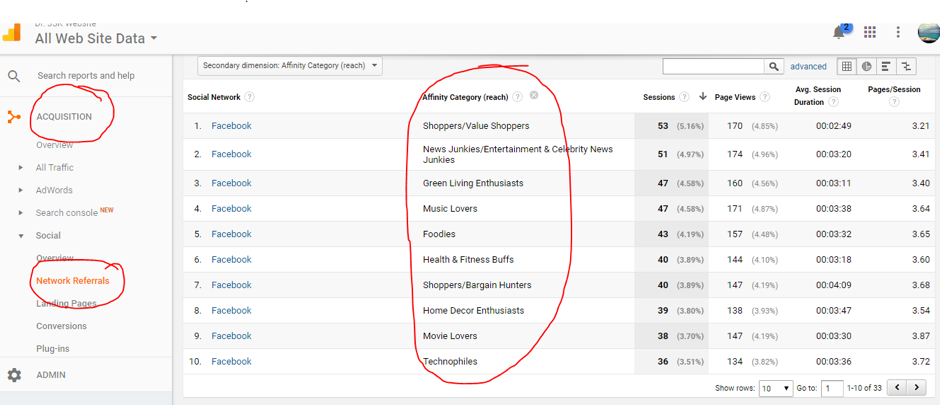Show help for Sessions column

click(685, 97)
